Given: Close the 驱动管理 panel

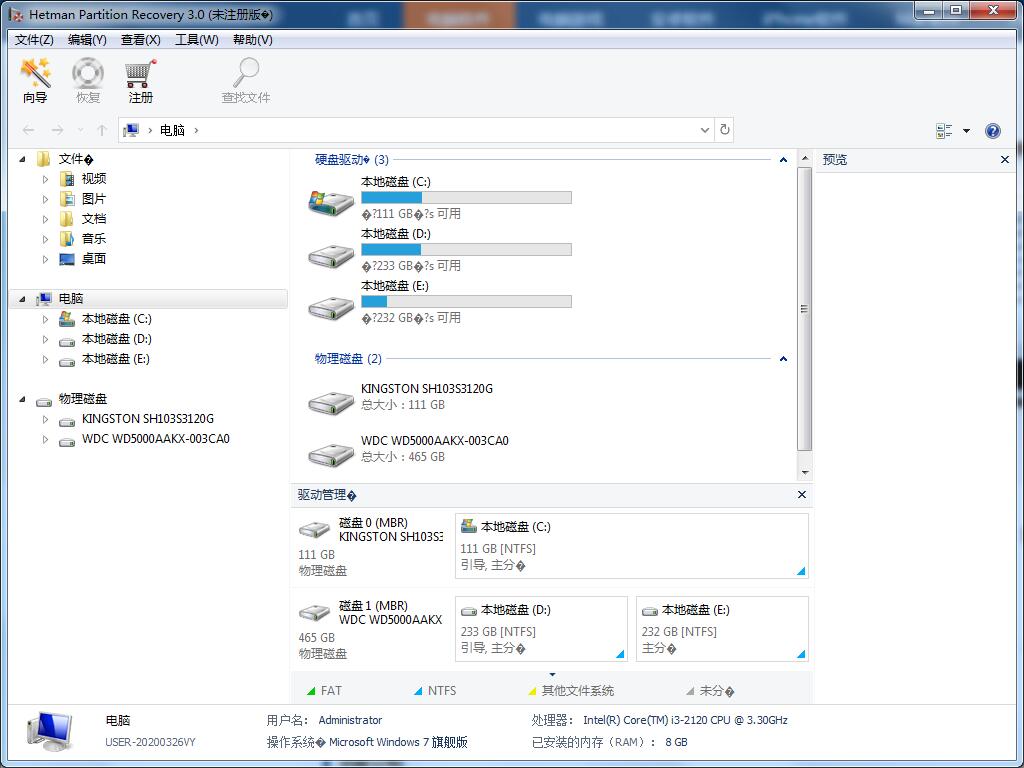Looking at the screenshot, I should coord(802,494).
